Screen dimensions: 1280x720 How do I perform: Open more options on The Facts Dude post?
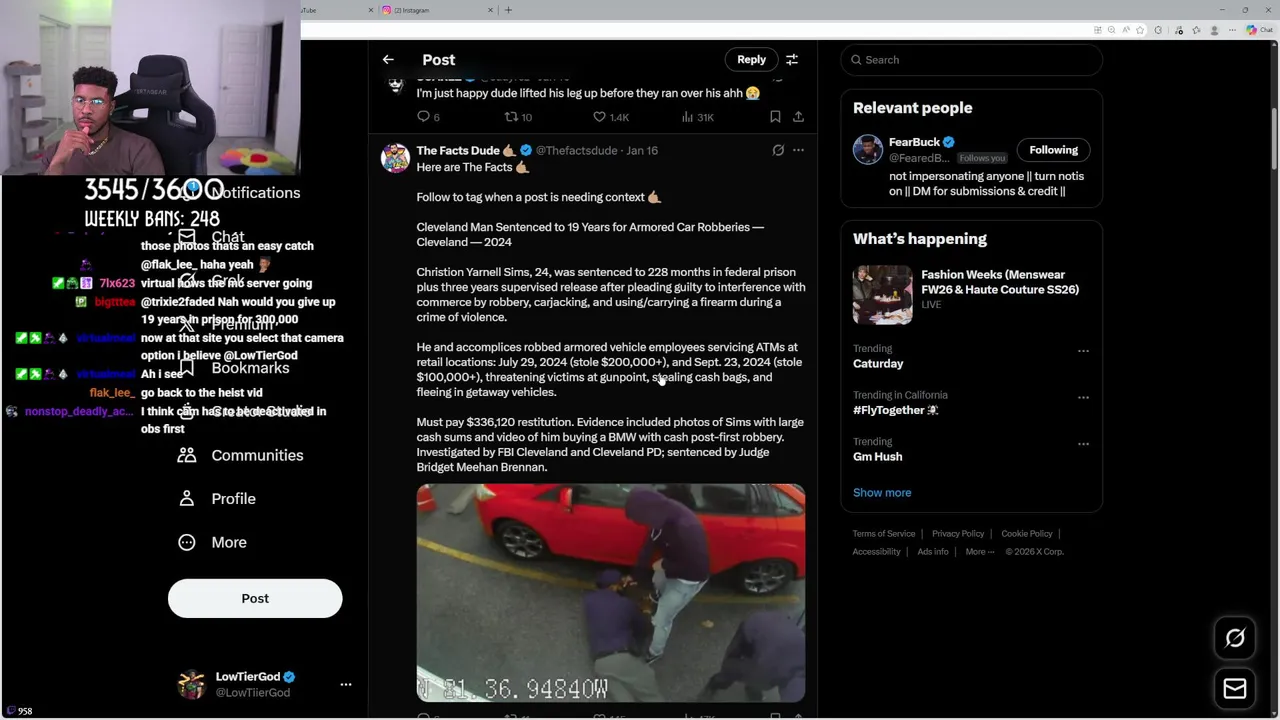(798, 150)
